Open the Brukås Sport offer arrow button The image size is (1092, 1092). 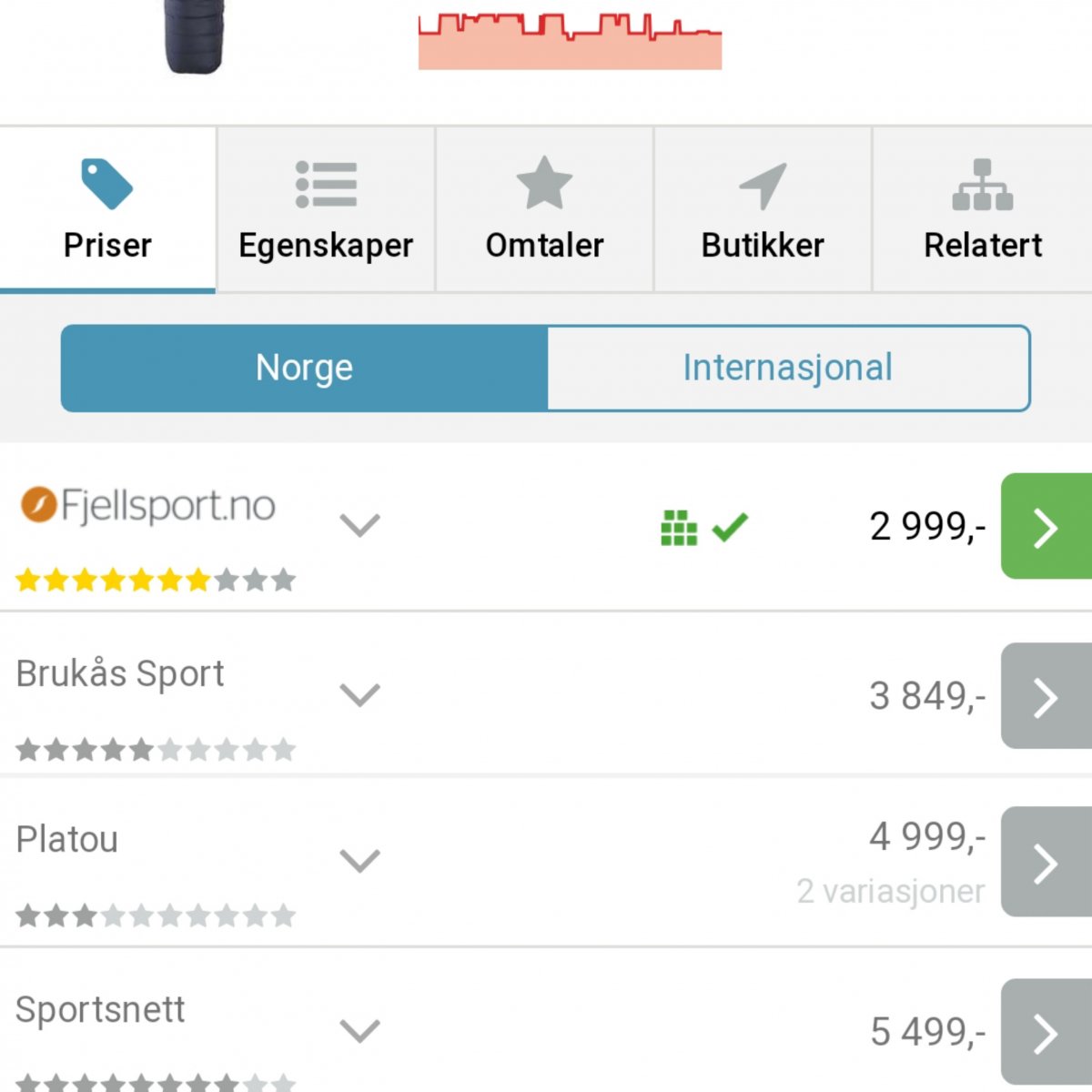[1046, 697]
